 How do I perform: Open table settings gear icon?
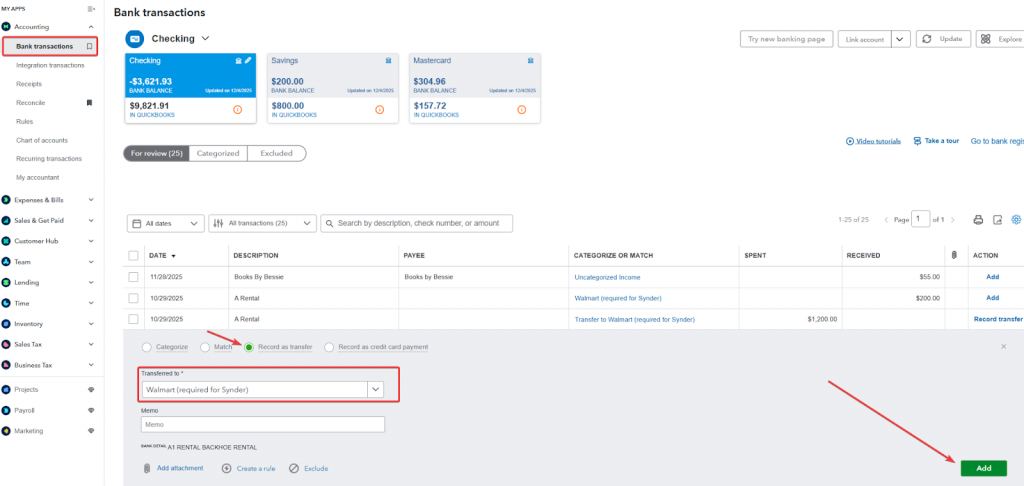[1016, 220]
